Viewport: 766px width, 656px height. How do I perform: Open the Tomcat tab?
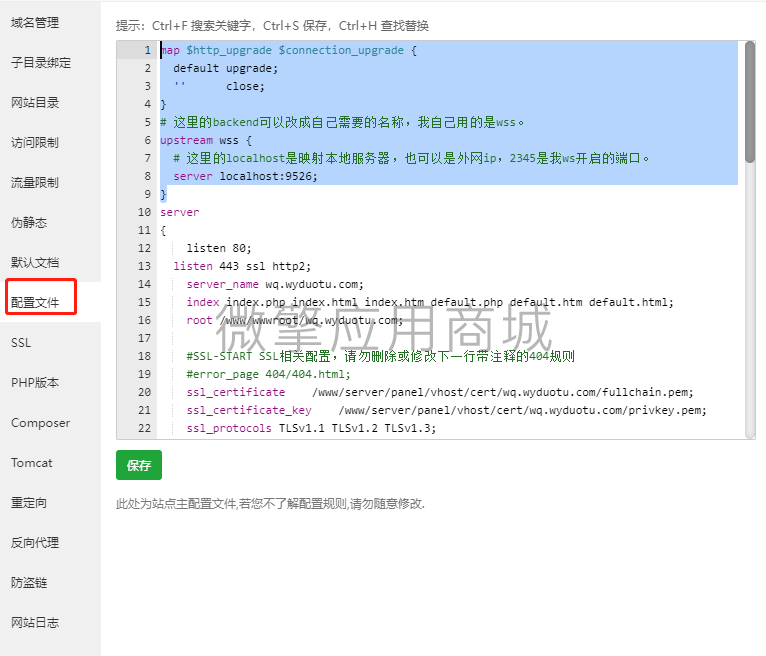[x=32, y=463]
